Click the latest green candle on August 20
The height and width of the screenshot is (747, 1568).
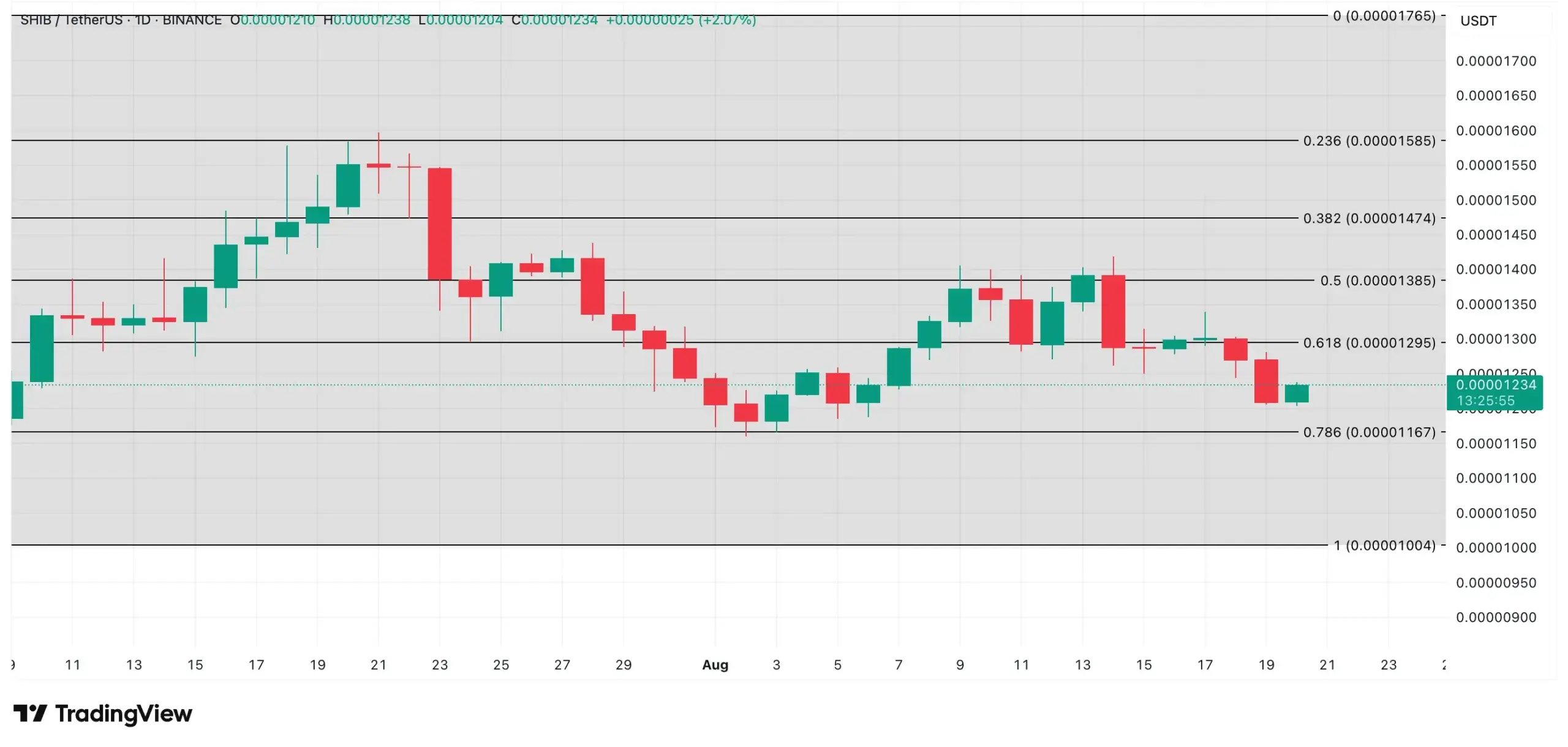pyautogui.click(x=1297, y=394)
